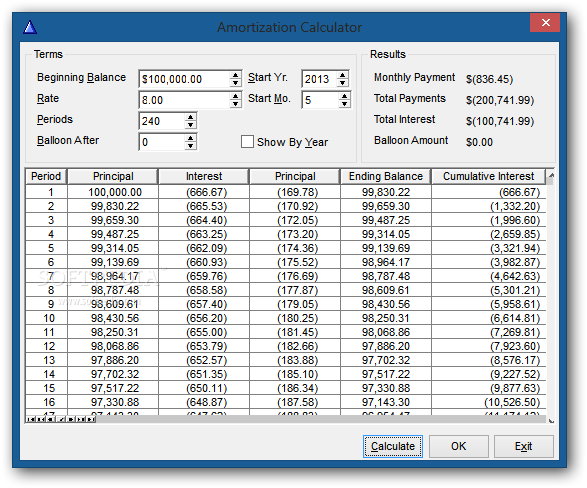Select the ending balance cell 98,787.48 in period 7
Viewport: 587px width, 488px height.
tap(386, 276)
